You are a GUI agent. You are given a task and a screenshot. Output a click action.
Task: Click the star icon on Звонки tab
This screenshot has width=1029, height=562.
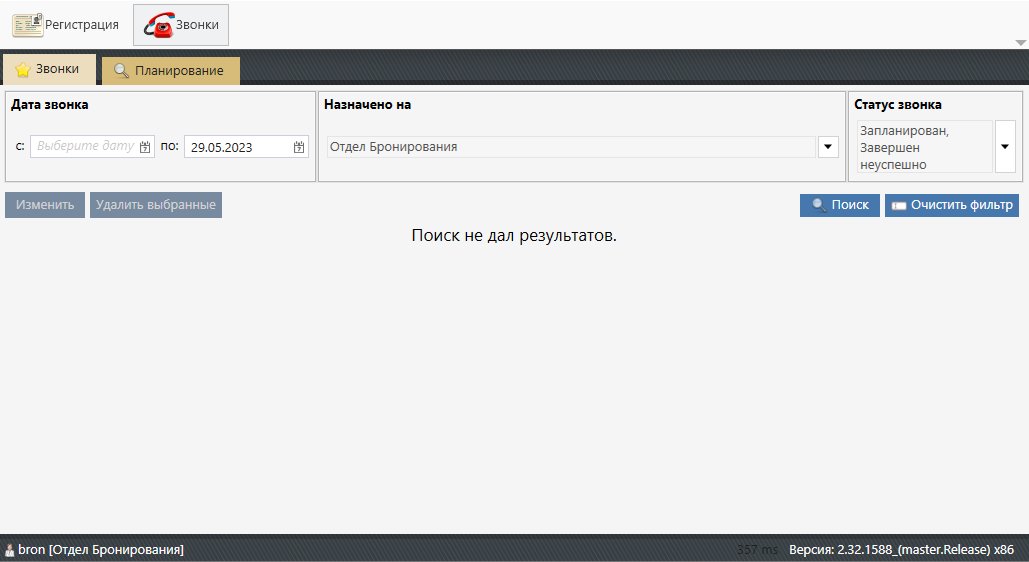(22, 70)
